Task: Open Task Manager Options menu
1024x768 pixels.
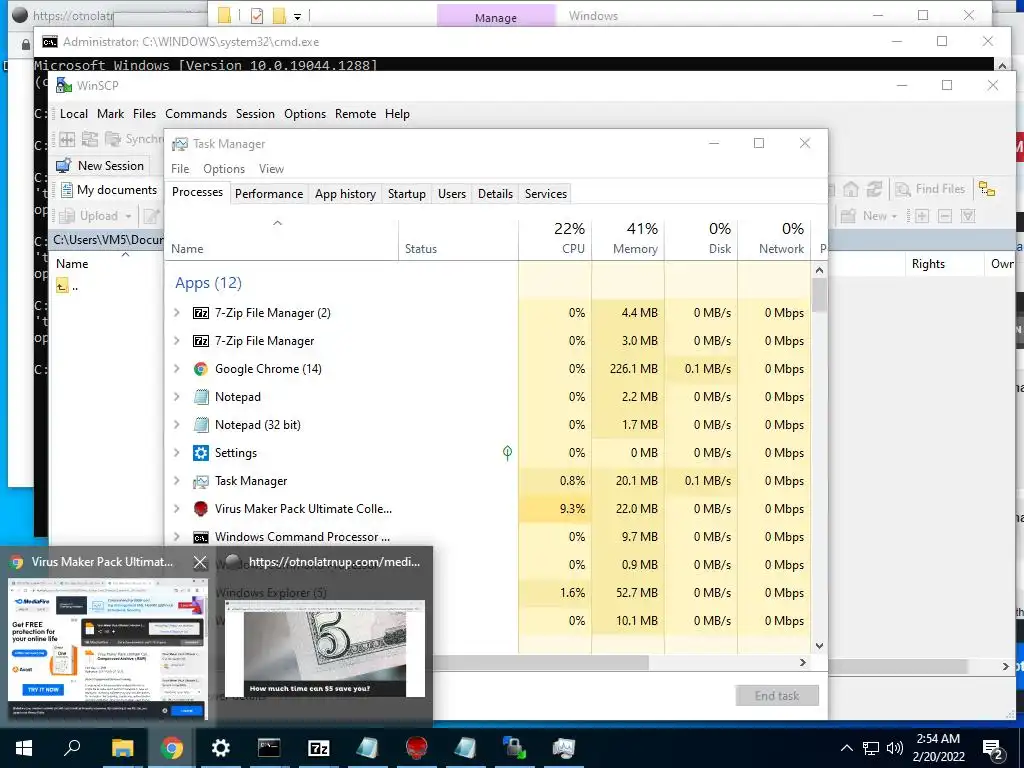Action: pos(224,168)
